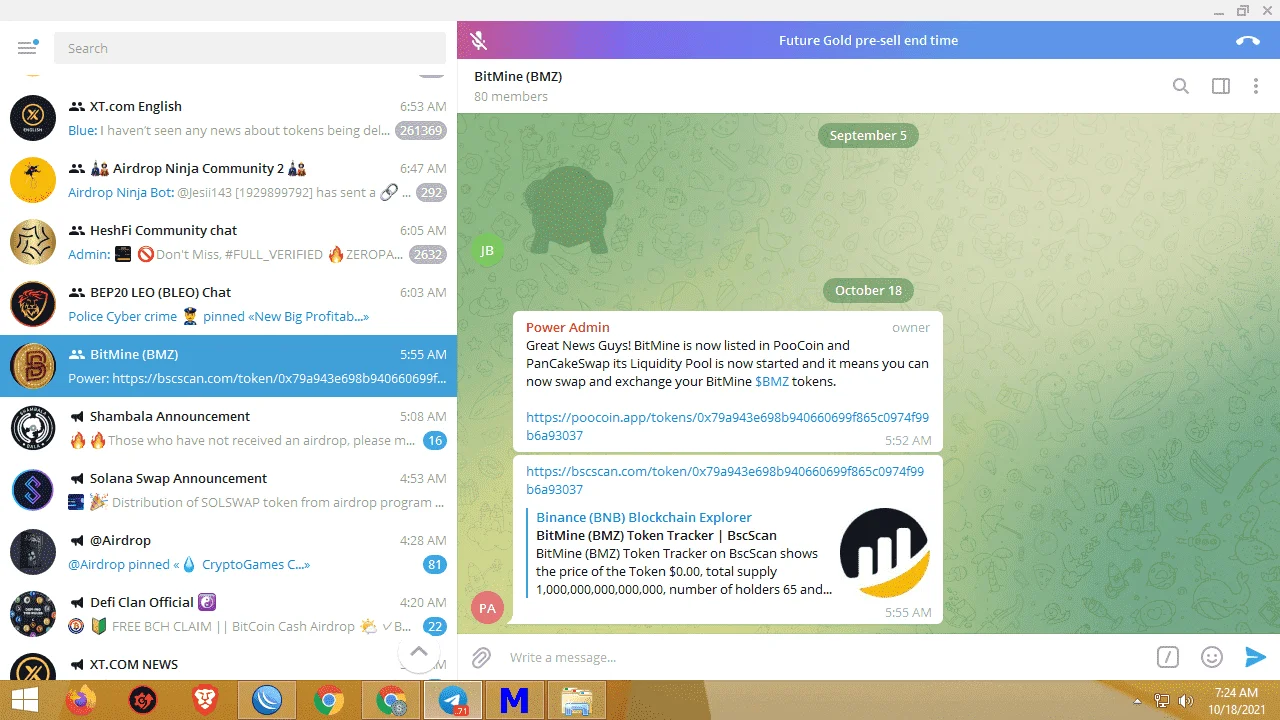Click the 16 unread badge on Shambala
Viewport: 1280px width, 720px height.
[434, 441]
